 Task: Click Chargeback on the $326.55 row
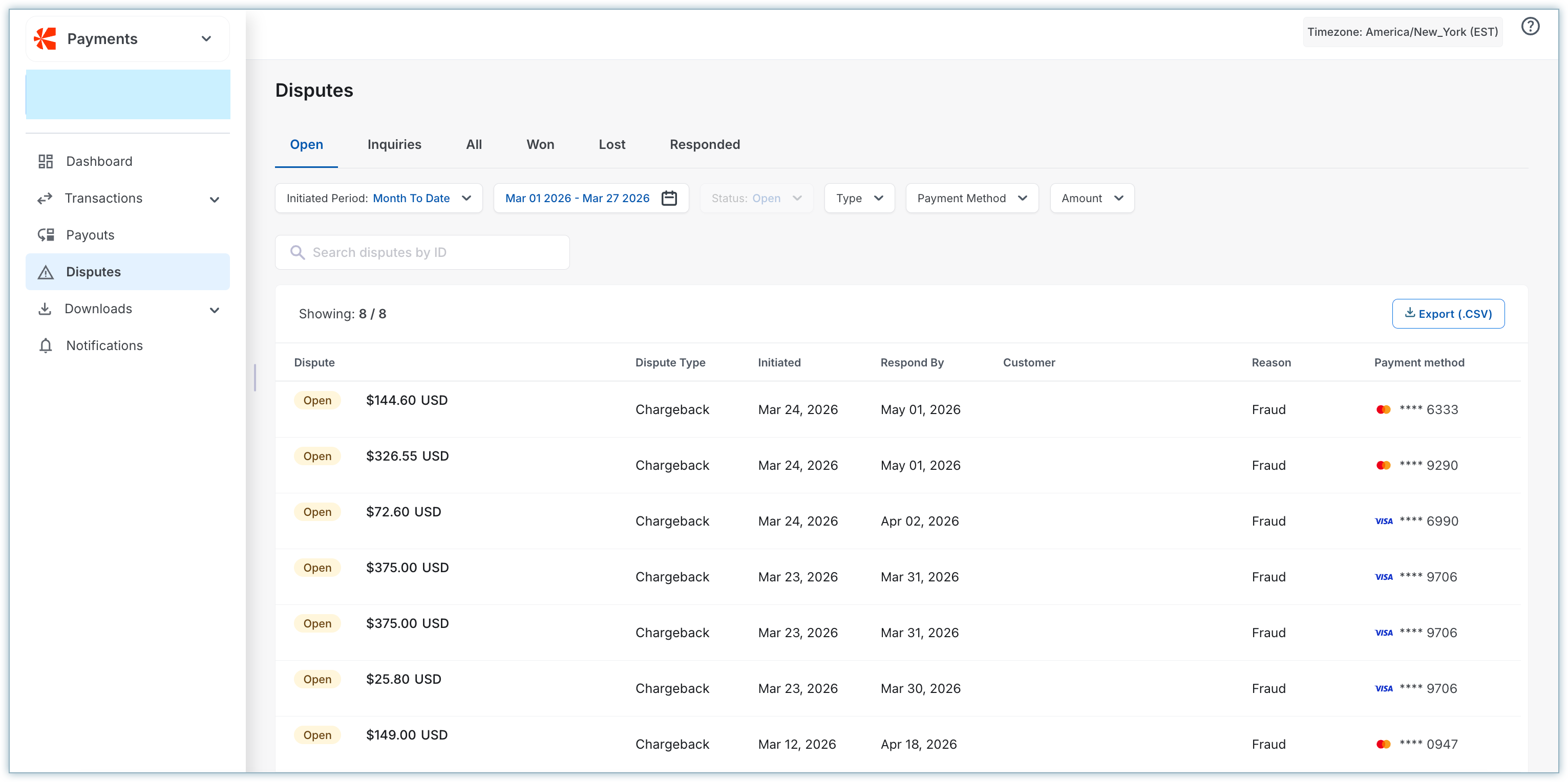click(672, 466)
